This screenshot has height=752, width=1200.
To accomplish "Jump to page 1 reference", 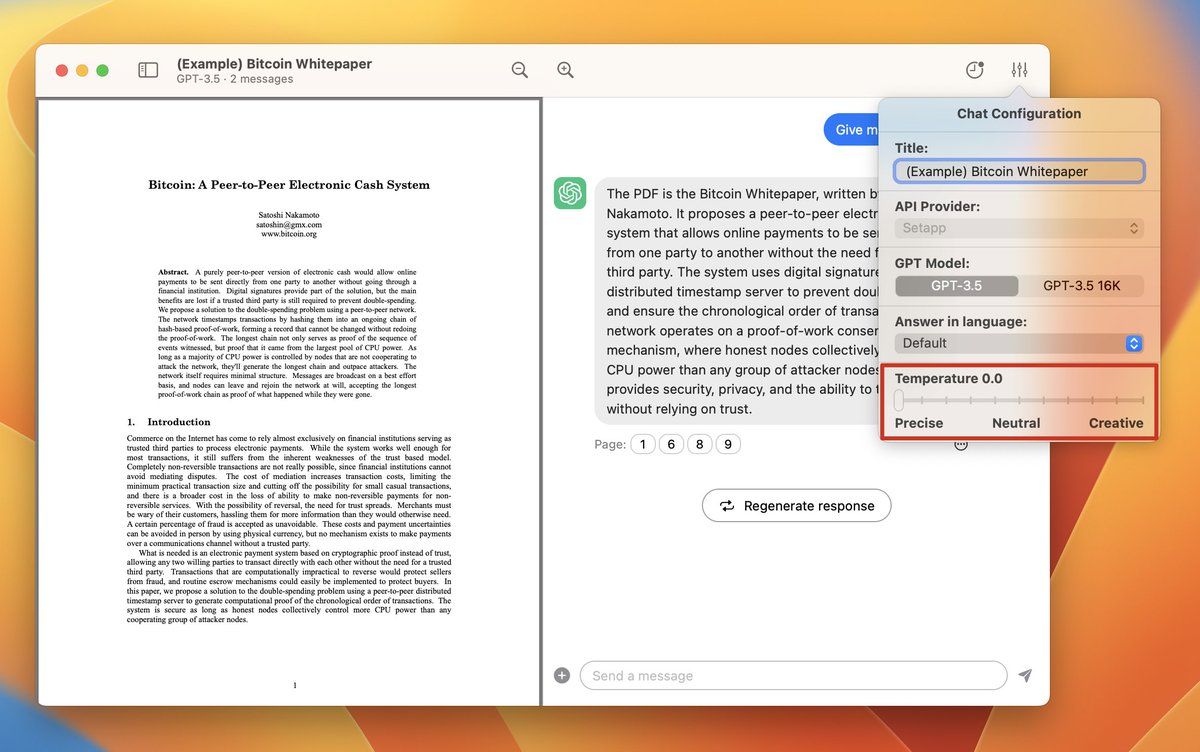I will click(x=643, y=445).
